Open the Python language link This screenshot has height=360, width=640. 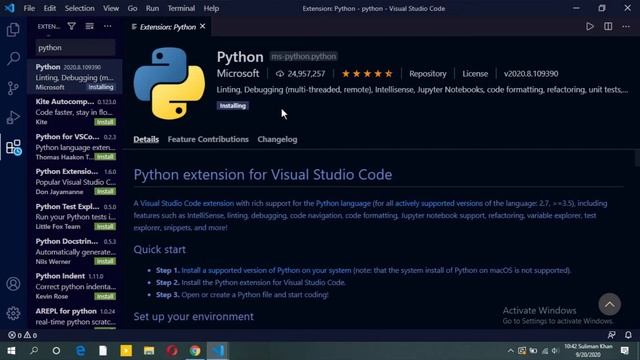tap(343, 203)
